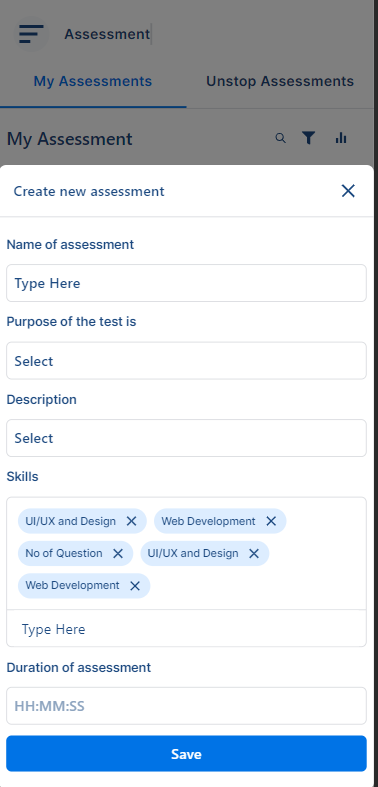
Task: Open the Purpose of the test Select dropdown
Action: coord(186,361)
